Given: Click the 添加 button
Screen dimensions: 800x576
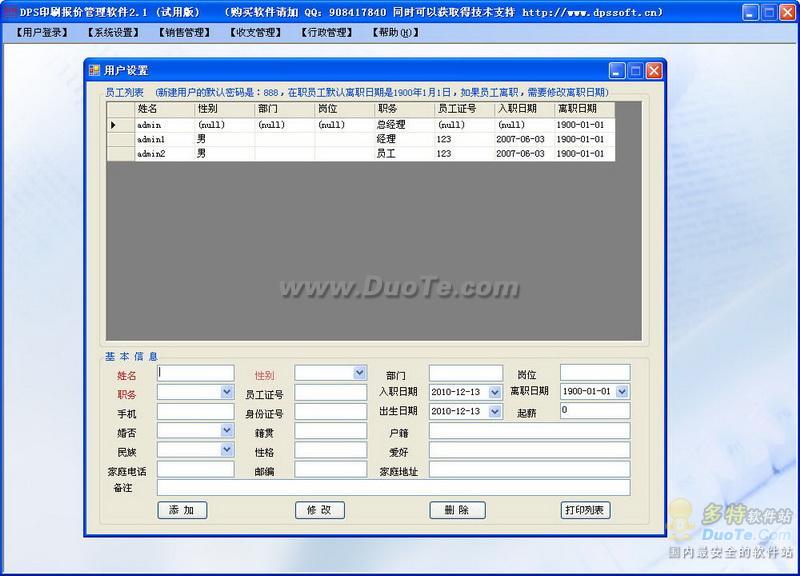Looking at the screenshot, I should [x=182, y=510].
